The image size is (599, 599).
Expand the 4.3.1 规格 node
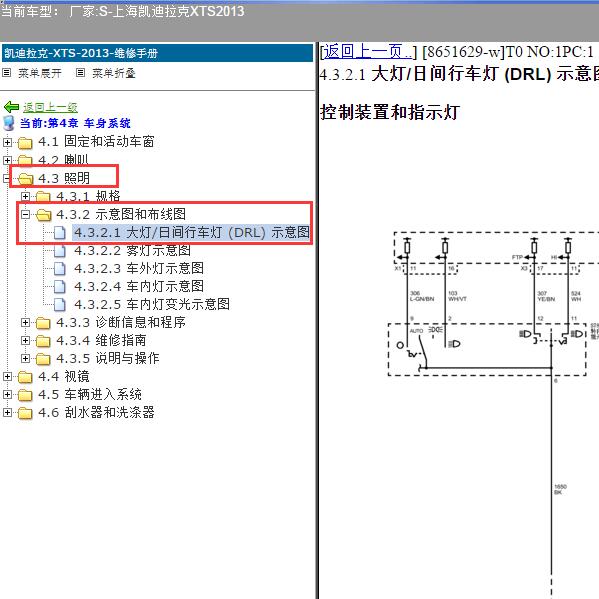[x=25, y=196]
